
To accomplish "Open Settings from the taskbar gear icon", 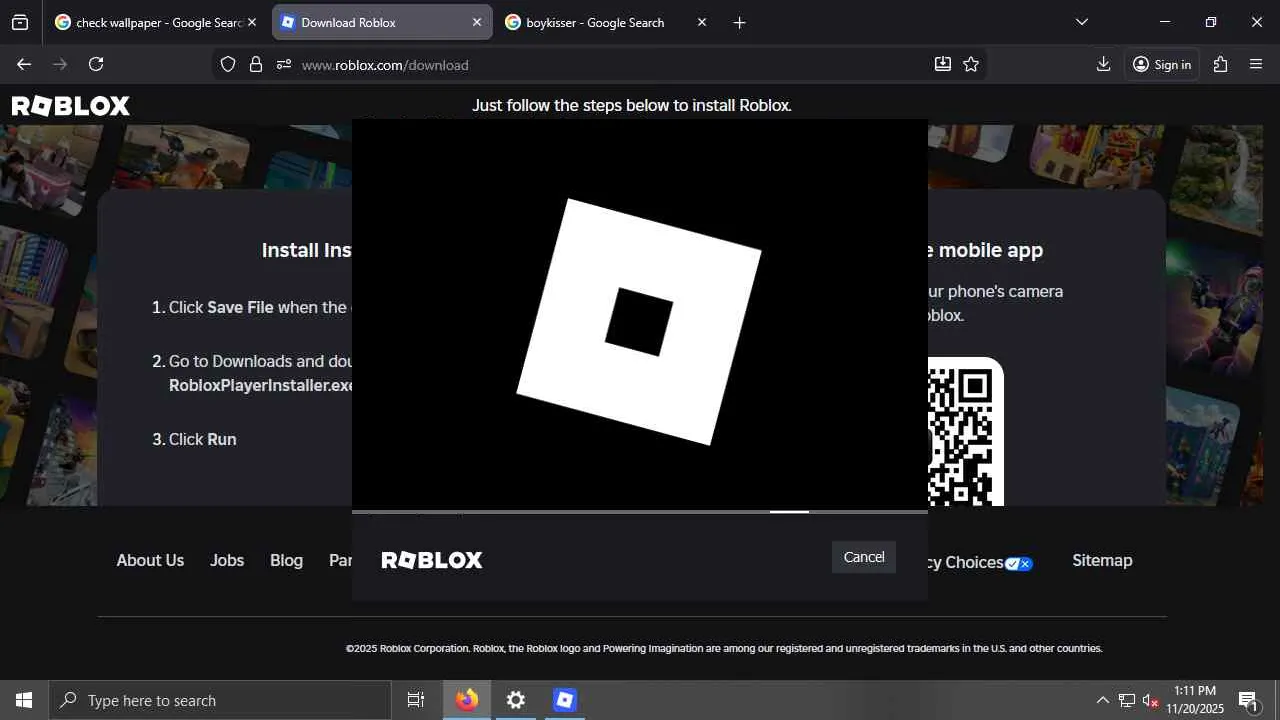I will click(516, 700).
